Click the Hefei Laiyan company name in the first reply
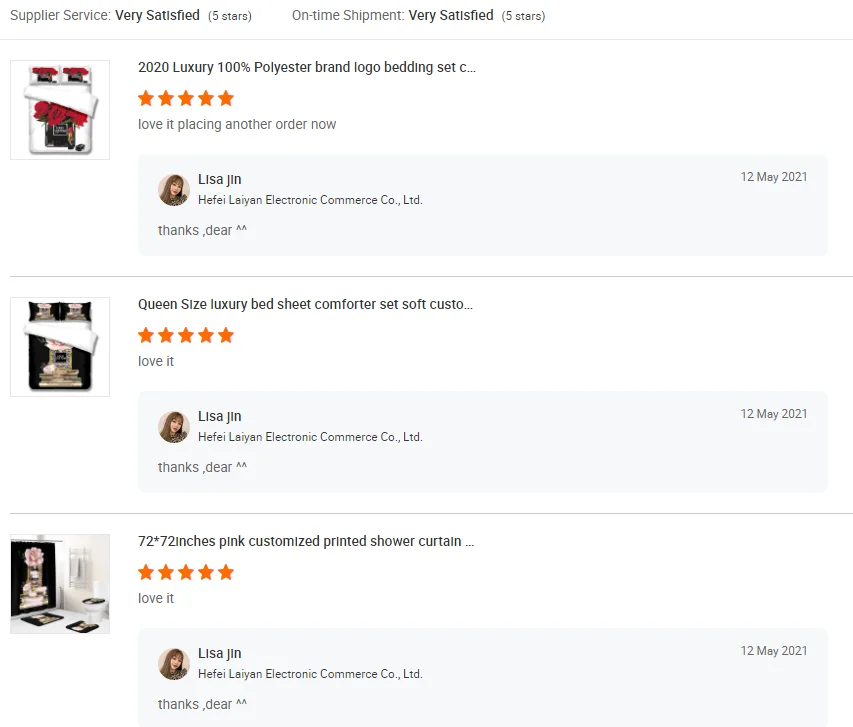This screenshot has width=853, height=727. (310, 200)
